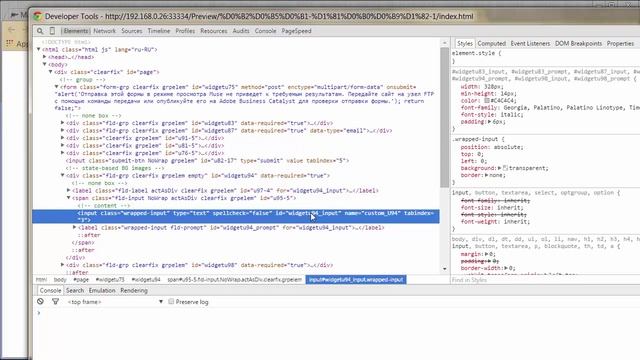Collapse the body element node
This screenshot has height=360, width=640.
click(x=45, y=64)
